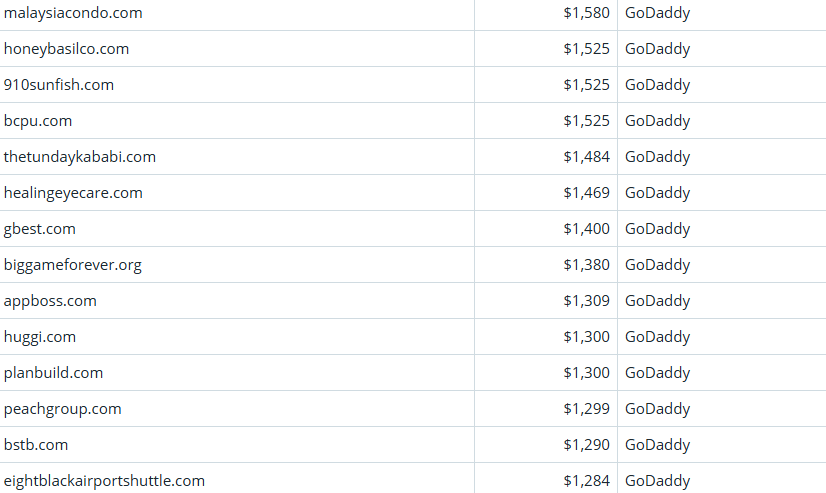
Task: Click GoDaddy venue beside malaysiacondo.com
Action: click(x=658, y=13)
